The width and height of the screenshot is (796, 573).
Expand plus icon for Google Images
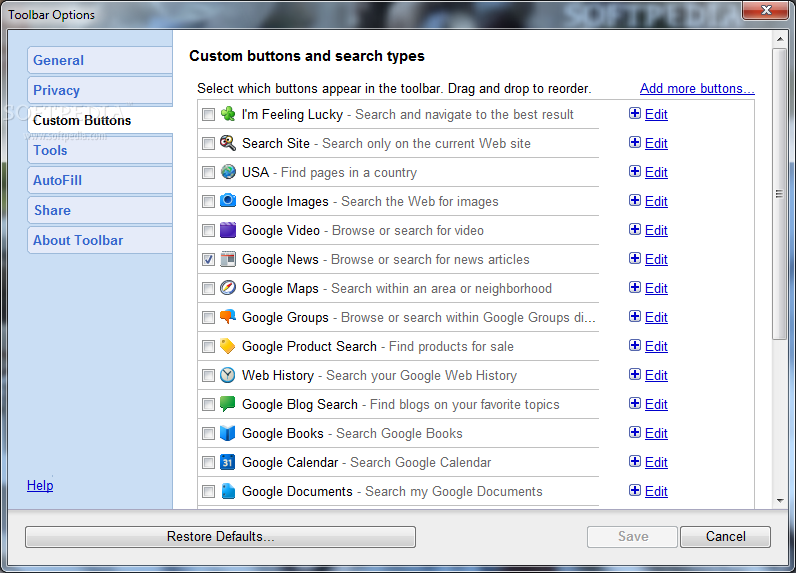[x=635, y=200]
